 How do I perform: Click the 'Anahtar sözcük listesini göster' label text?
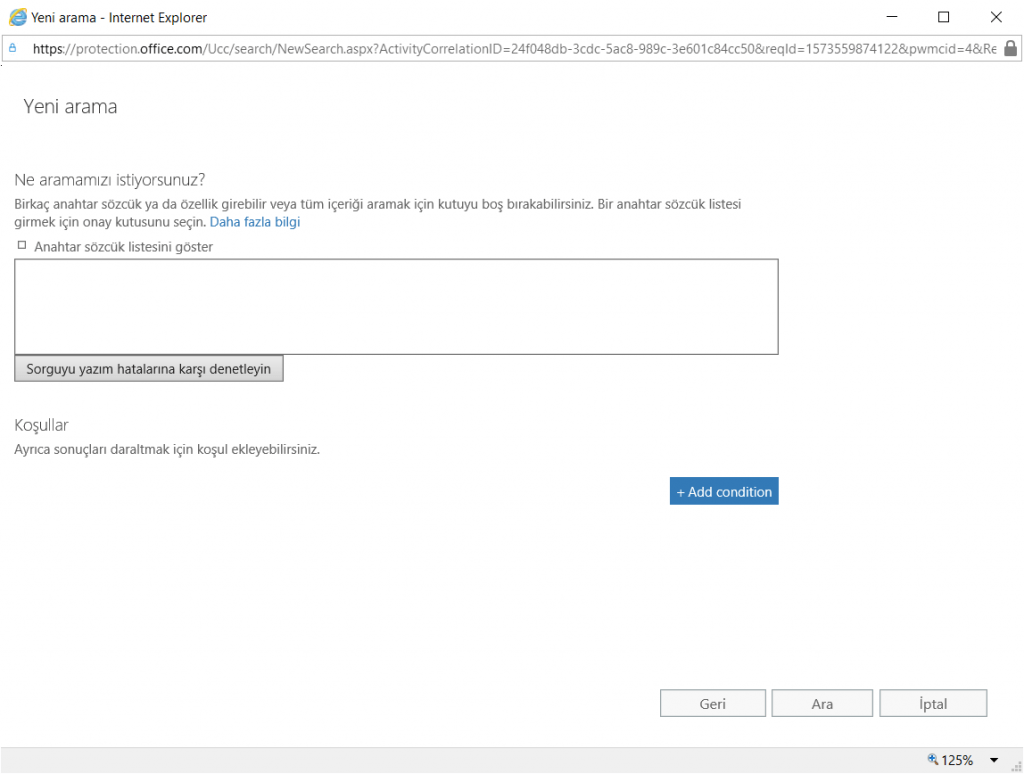123,246
